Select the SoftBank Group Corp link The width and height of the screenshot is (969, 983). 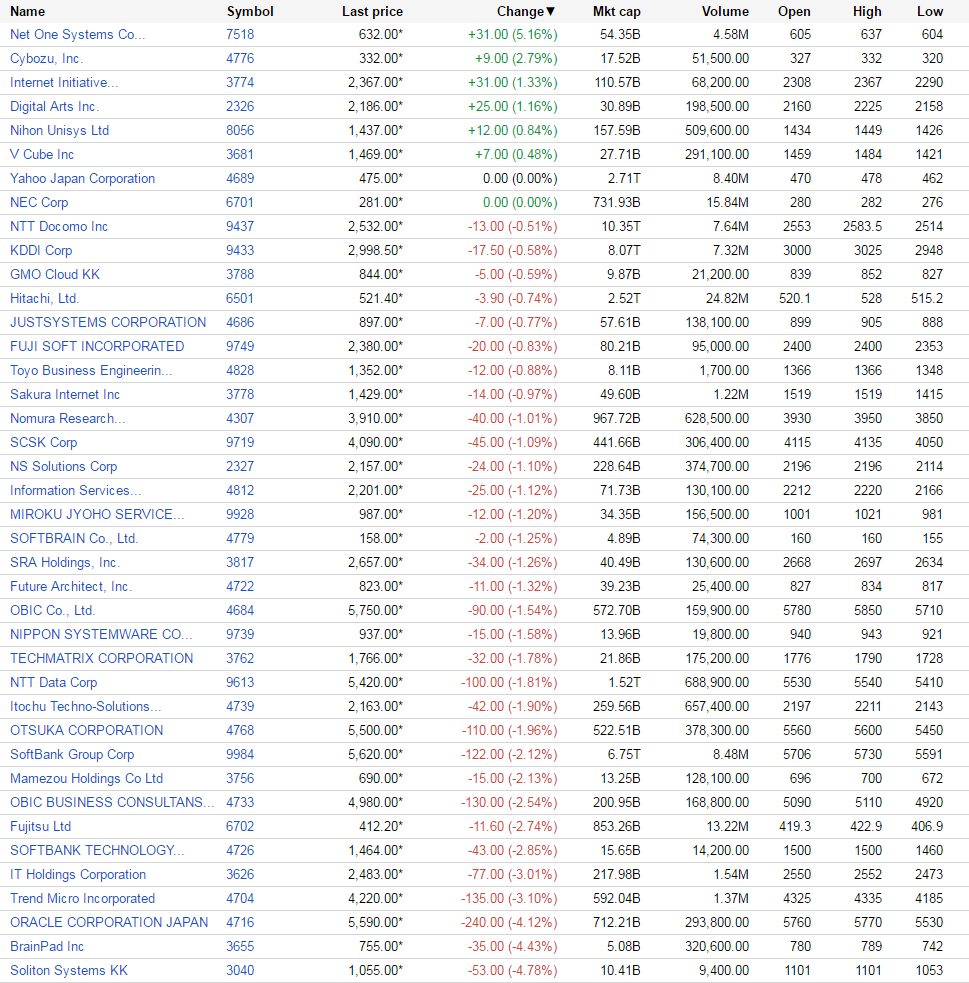click(x=72, y=754)
